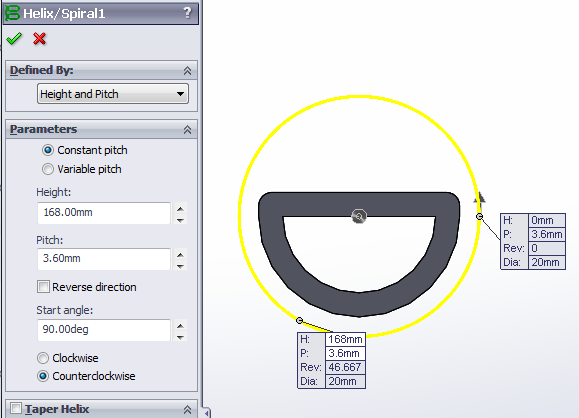Enable the Reverse direction checkbox
579x418 pixels.
tap(43, 287)
